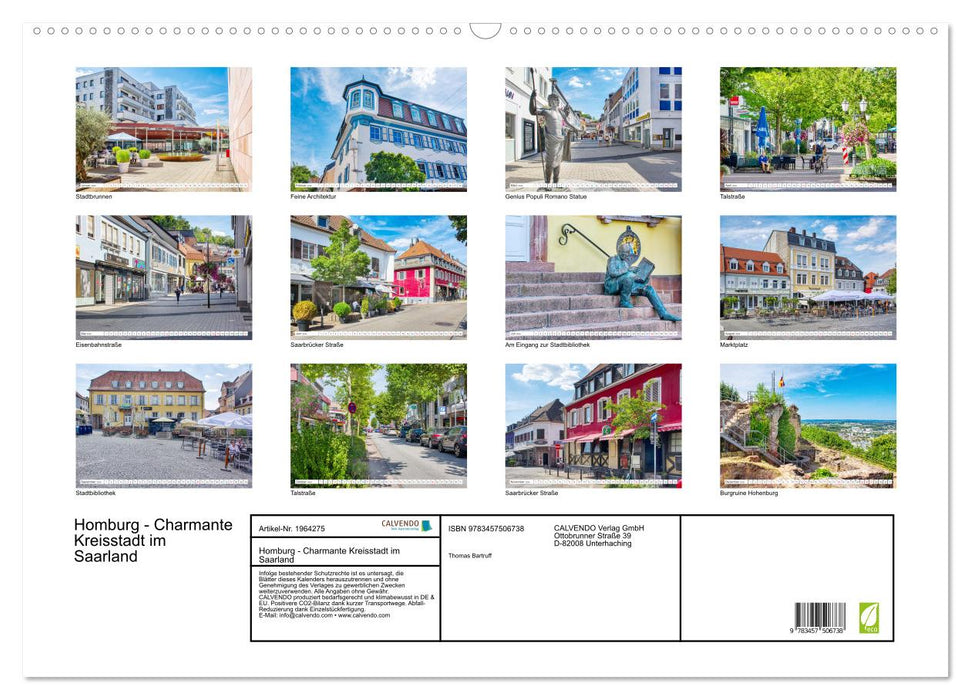Open the Talstraße photo with parked cars
The height and width of the screenshot is (700, 971).
[378, 425]
